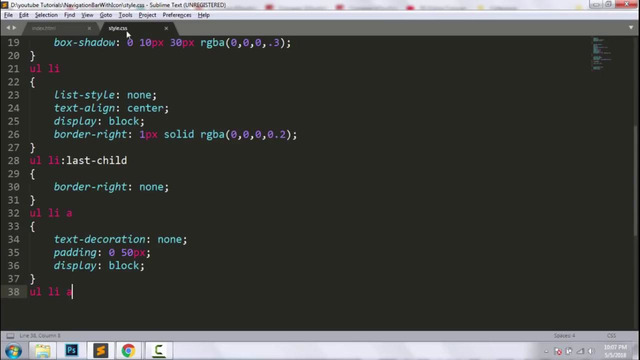Open the CSS syntax selector
This screenshot has width=640, height=360.
(x=611, y=336)
